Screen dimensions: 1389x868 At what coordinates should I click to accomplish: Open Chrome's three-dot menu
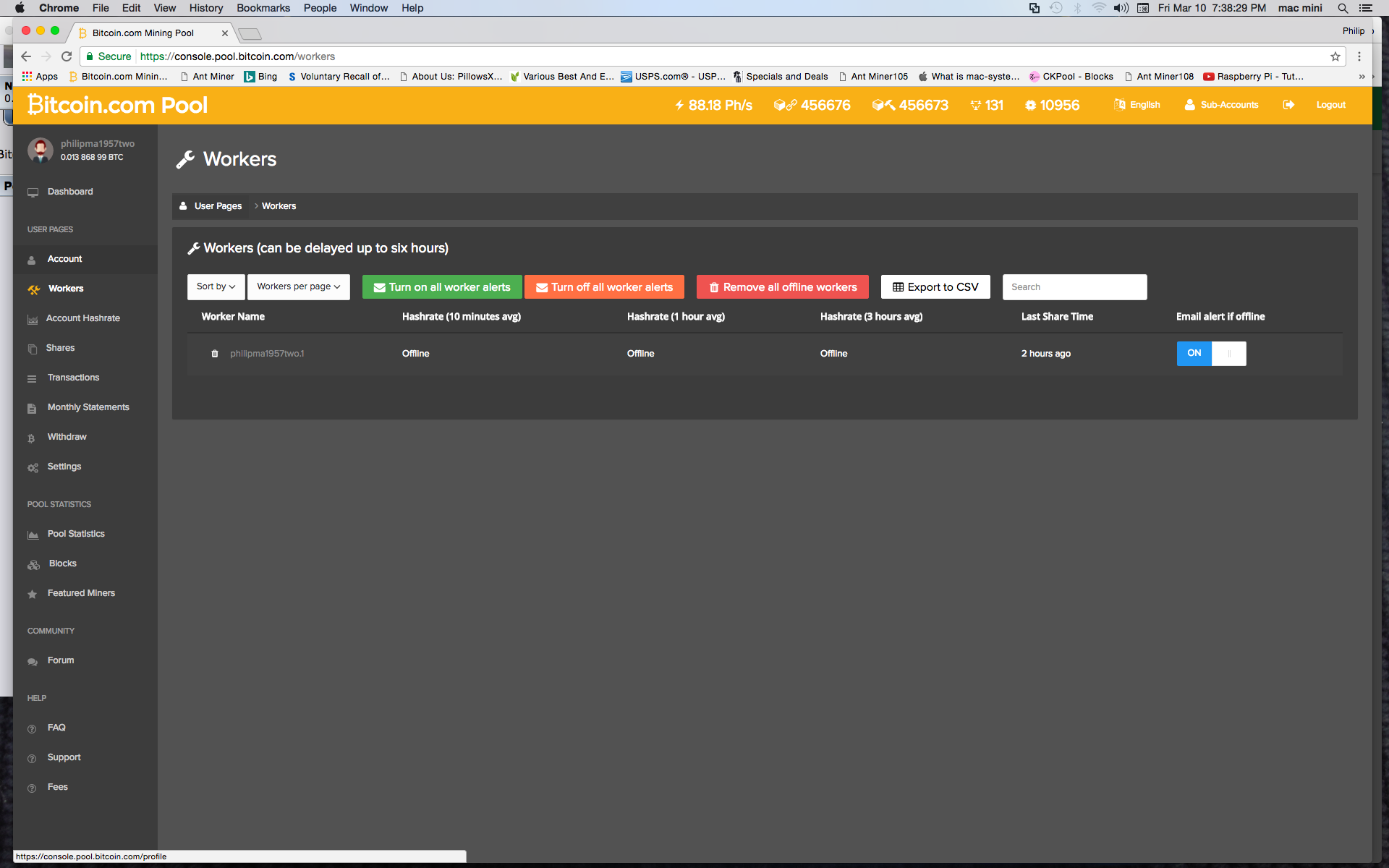click(x=1359, y=56)
